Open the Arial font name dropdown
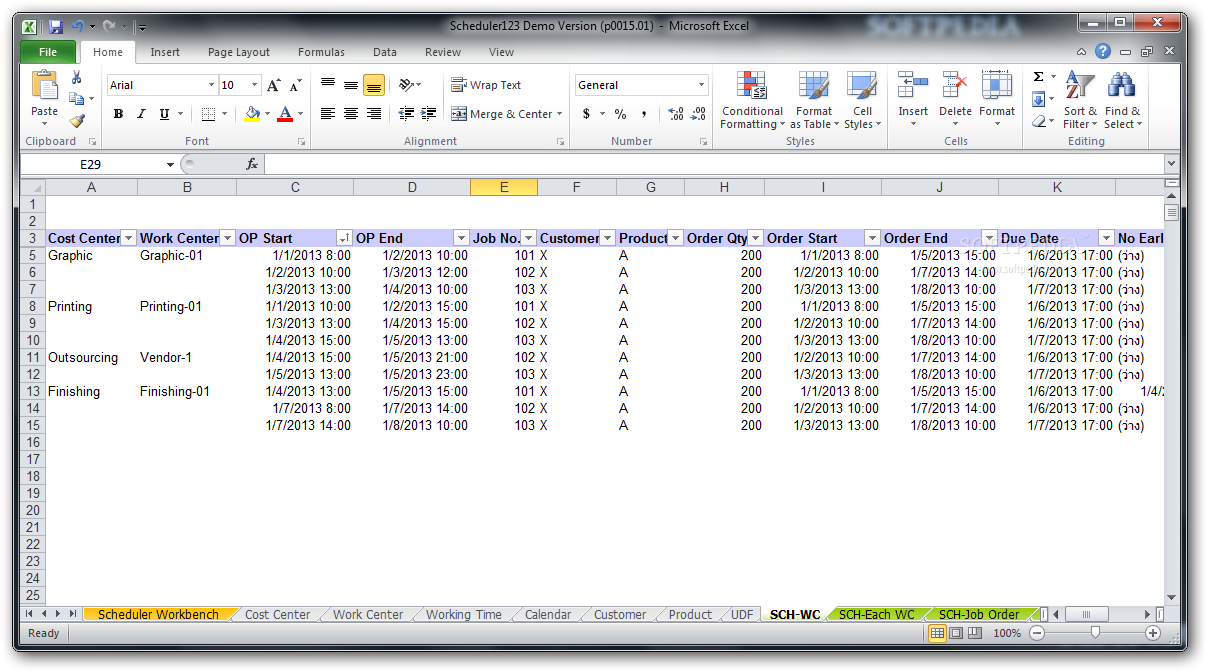This screenshot has width=1208, height=672. coord(211,86)
